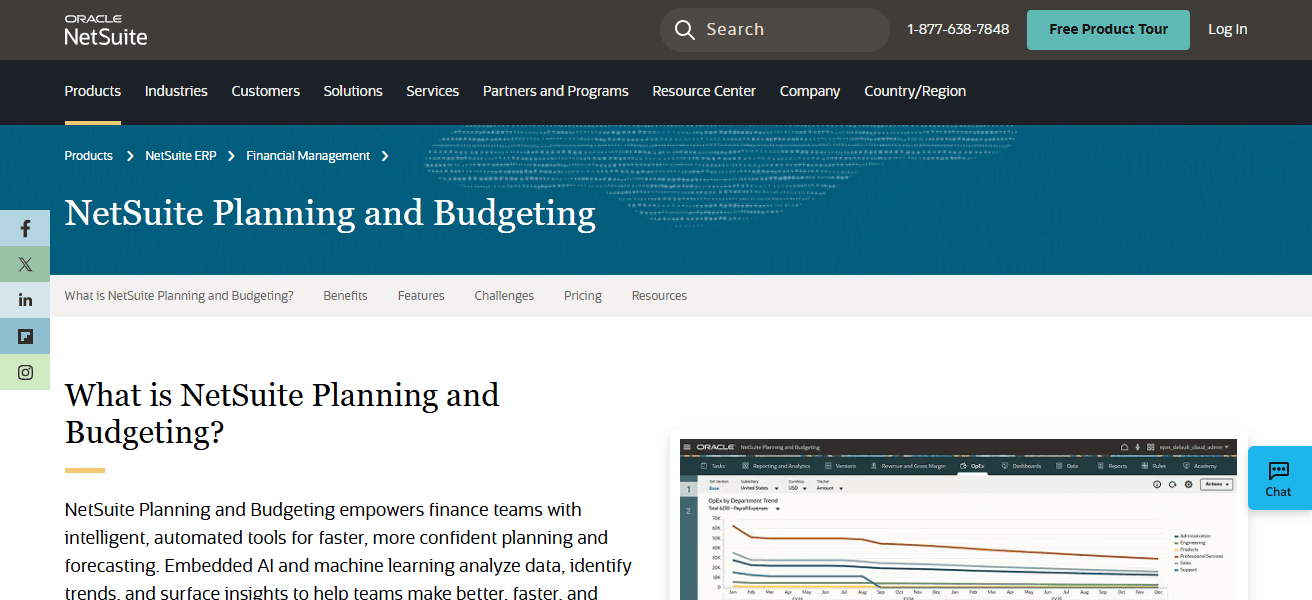Click the paragraph starting 'NetSuite Planning and Budgeting empowers'
This screenshot has height=600, width=1312.
point(348,551)
